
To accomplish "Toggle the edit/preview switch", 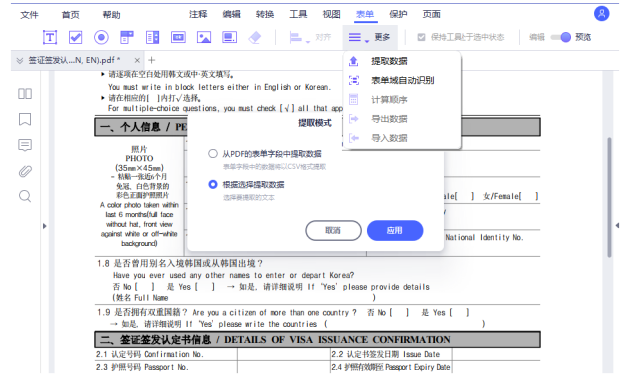I will click(x=561, y=37).
